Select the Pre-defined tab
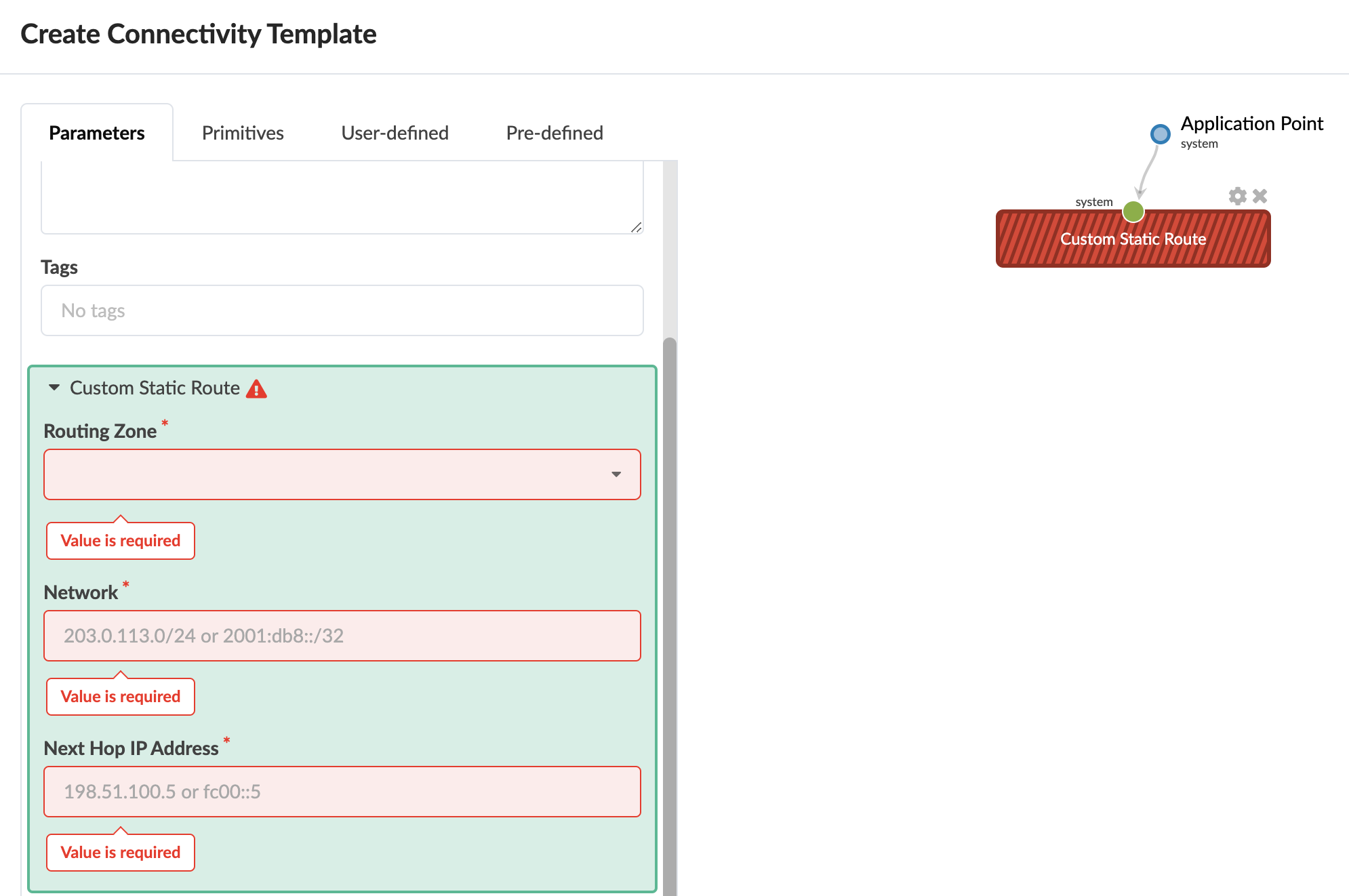This screenshot has width=1349, height=896. (x=554, y=133)
